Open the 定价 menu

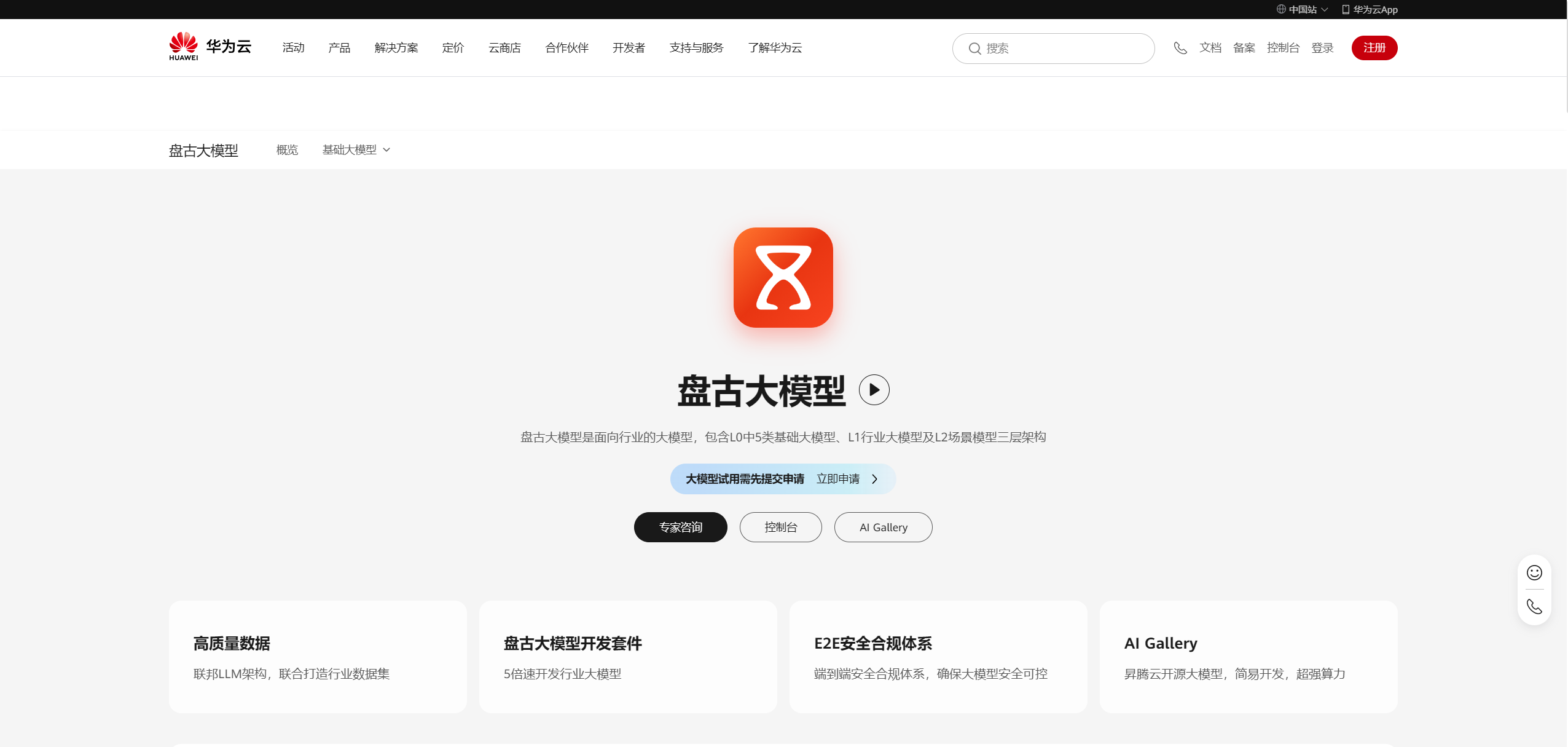453,47
